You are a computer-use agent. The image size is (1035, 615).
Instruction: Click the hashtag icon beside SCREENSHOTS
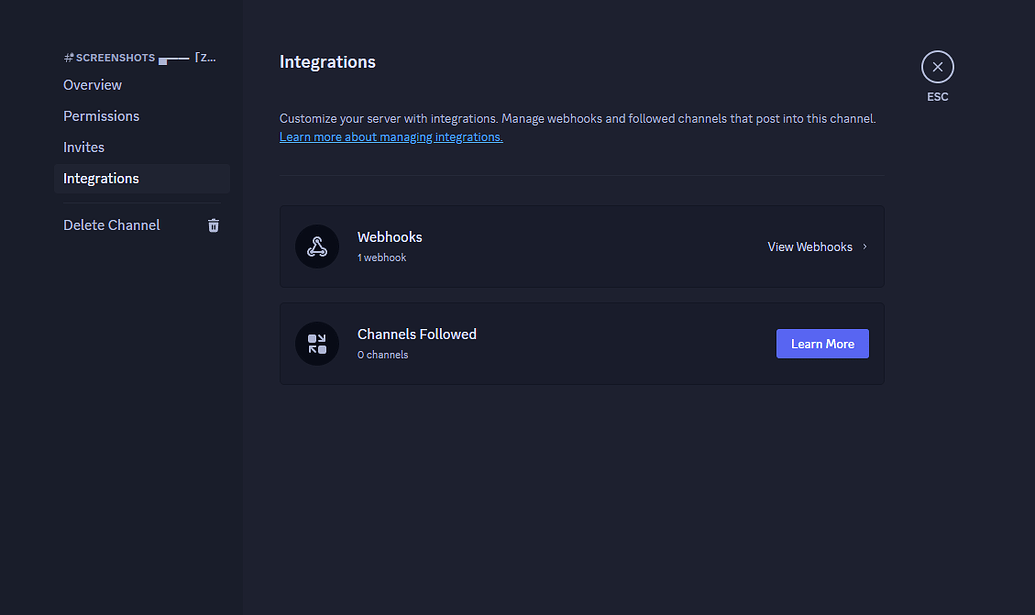click(x=66, y=57)
